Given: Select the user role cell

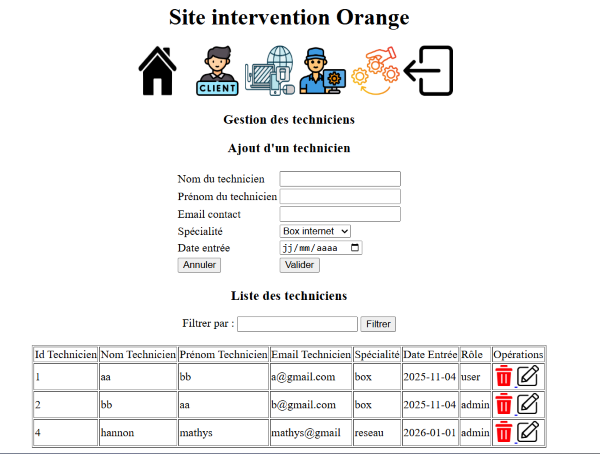Looking at the screenshot, I should [x=475, y=377].
